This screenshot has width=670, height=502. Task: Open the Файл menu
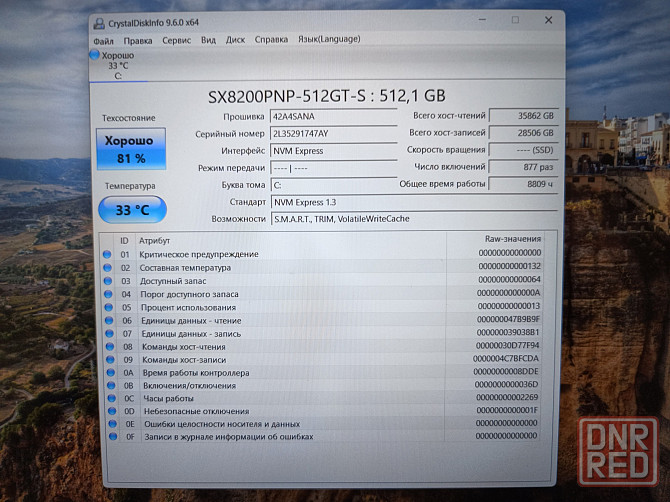pos(103,41)
